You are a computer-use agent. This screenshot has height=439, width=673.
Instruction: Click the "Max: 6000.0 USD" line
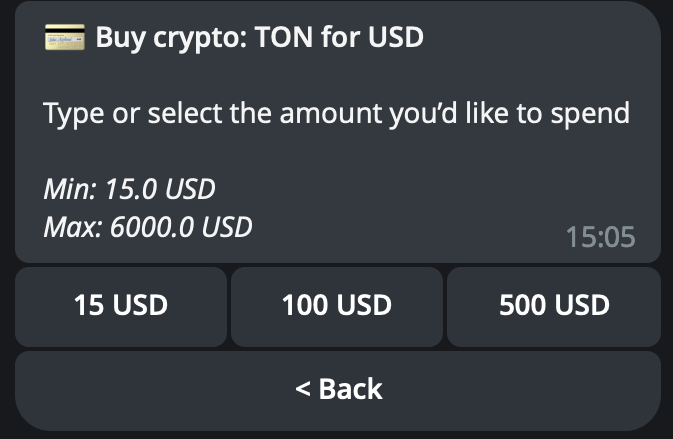148,227
